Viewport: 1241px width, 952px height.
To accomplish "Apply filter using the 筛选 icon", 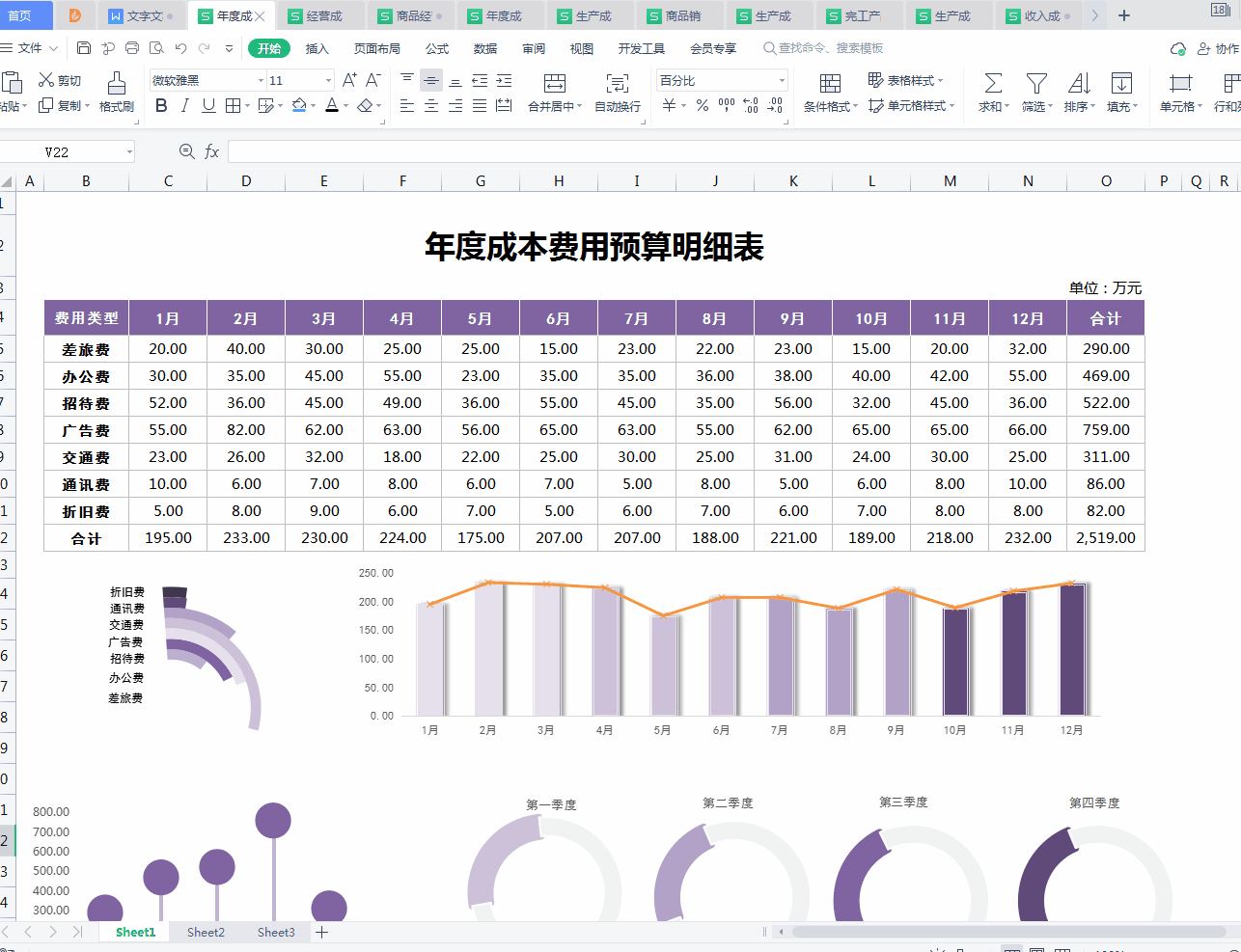I will click(1035, 93).
